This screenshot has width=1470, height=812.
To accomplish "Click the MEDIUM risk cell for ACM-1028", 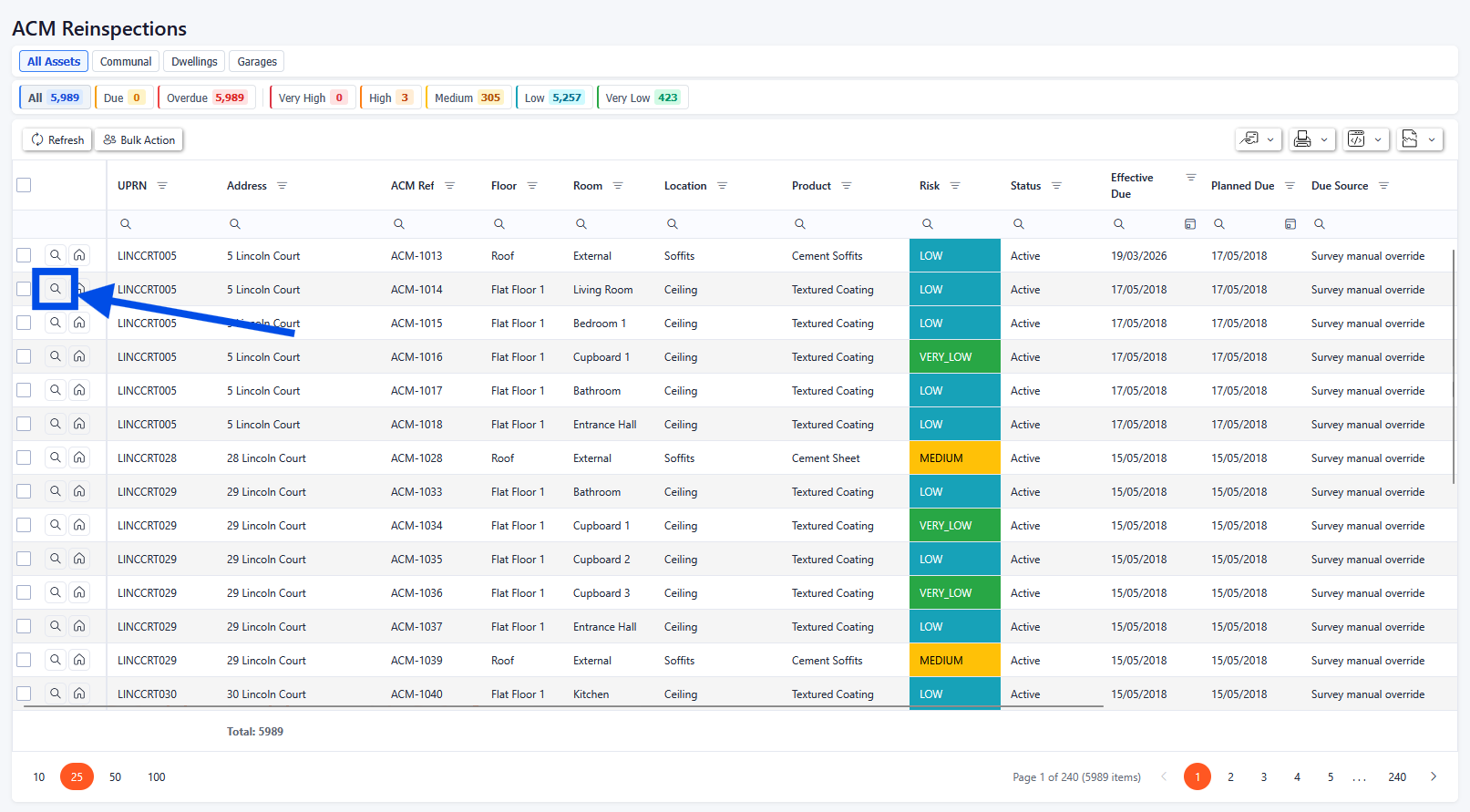I will (954, 457).
